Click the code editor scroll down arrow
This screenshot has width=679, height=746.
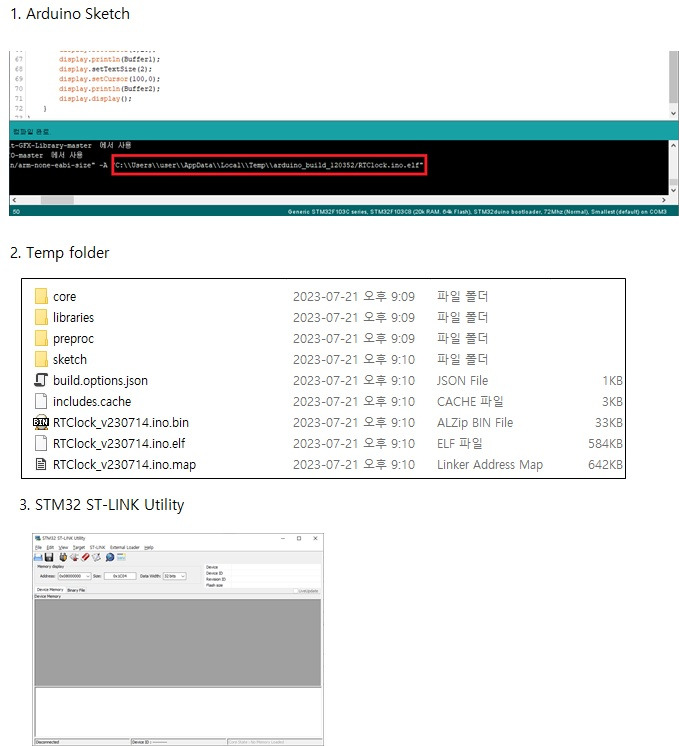pos(673,113)
